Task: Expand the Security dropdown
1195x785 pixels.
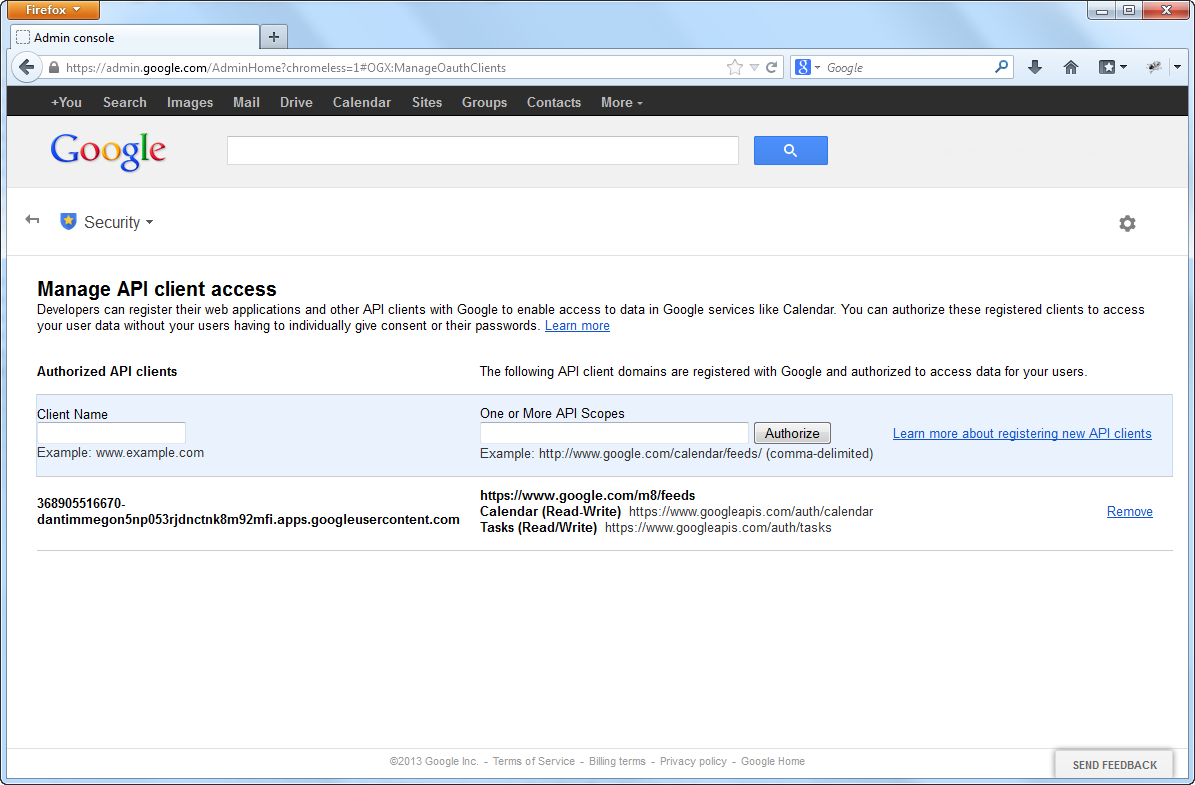Action: (x=118, y=223)
